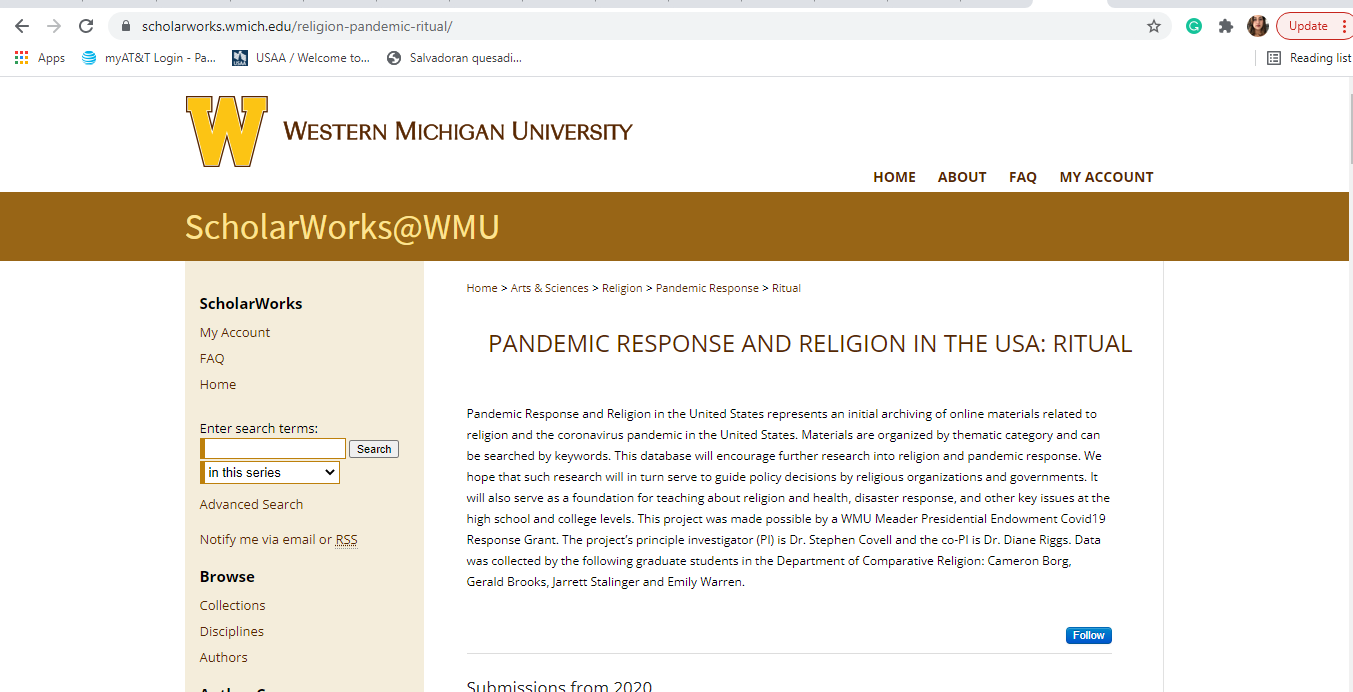Open the Apps grid shortcut
The image size is (1353, 692).
(x=40, y=58)
